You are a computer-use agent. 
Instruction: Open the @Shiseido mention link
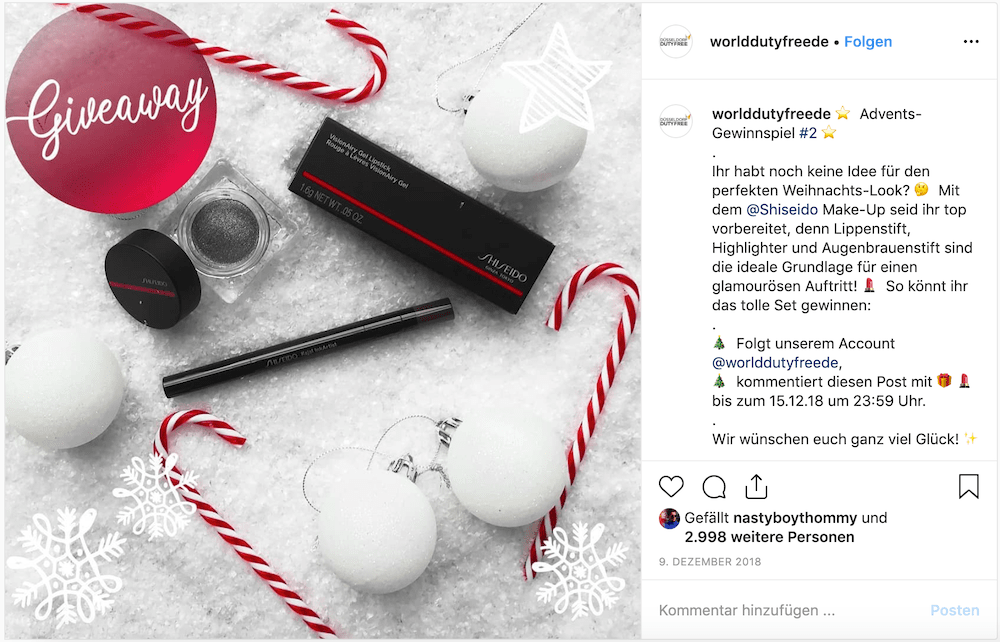tap(782, 209)
